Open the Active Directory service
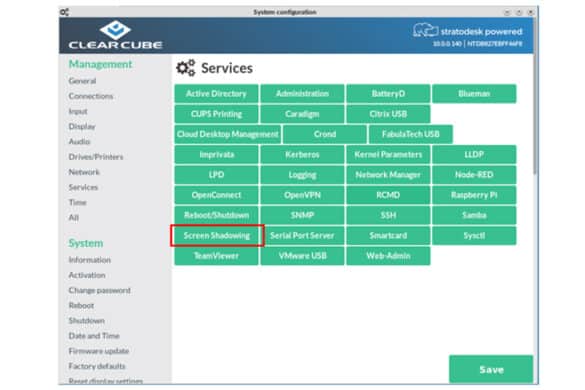The image size is (585, 390). point(216,94)
